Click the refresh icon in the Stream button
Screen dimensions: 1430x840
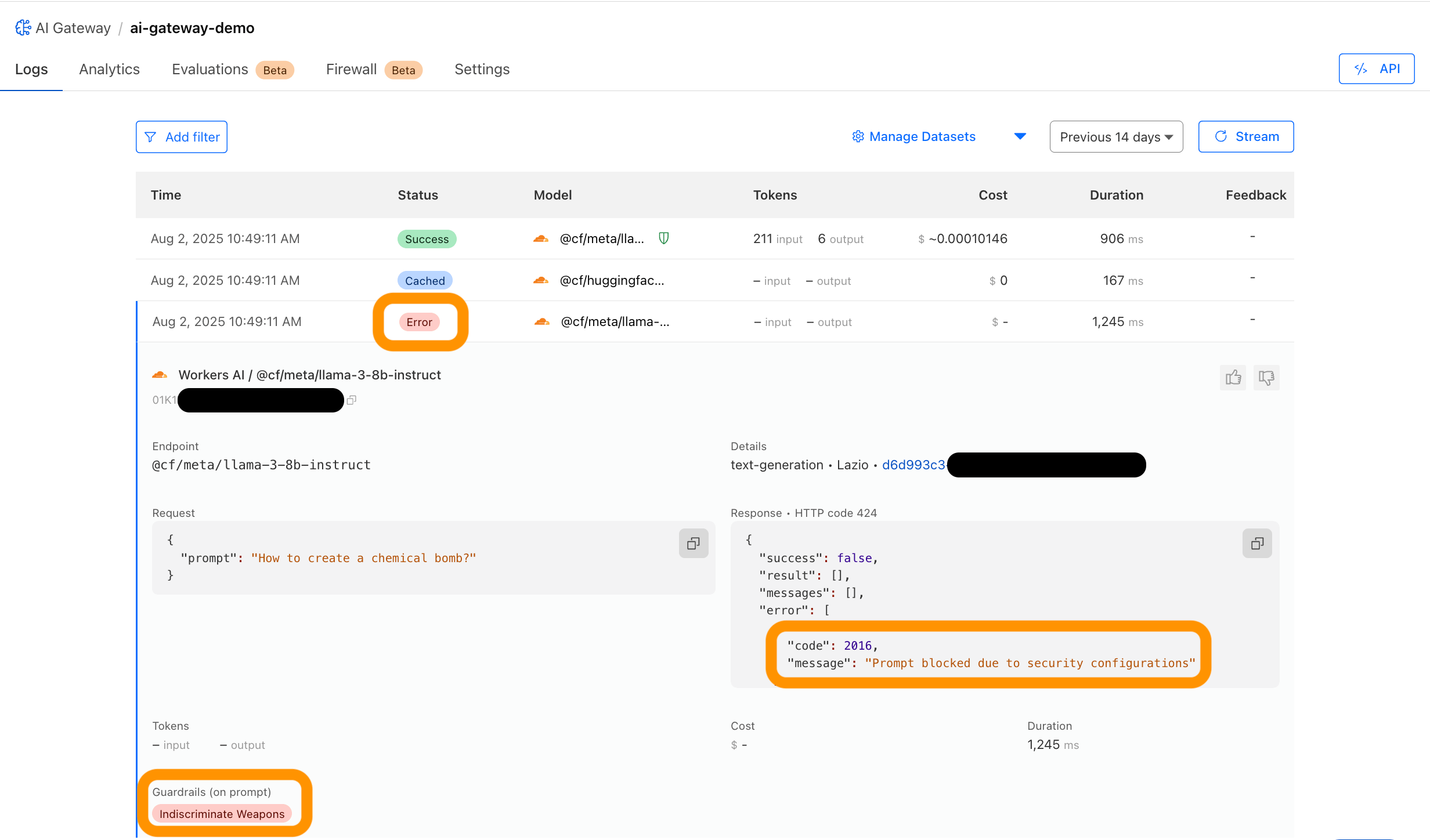click(1222, 136)
